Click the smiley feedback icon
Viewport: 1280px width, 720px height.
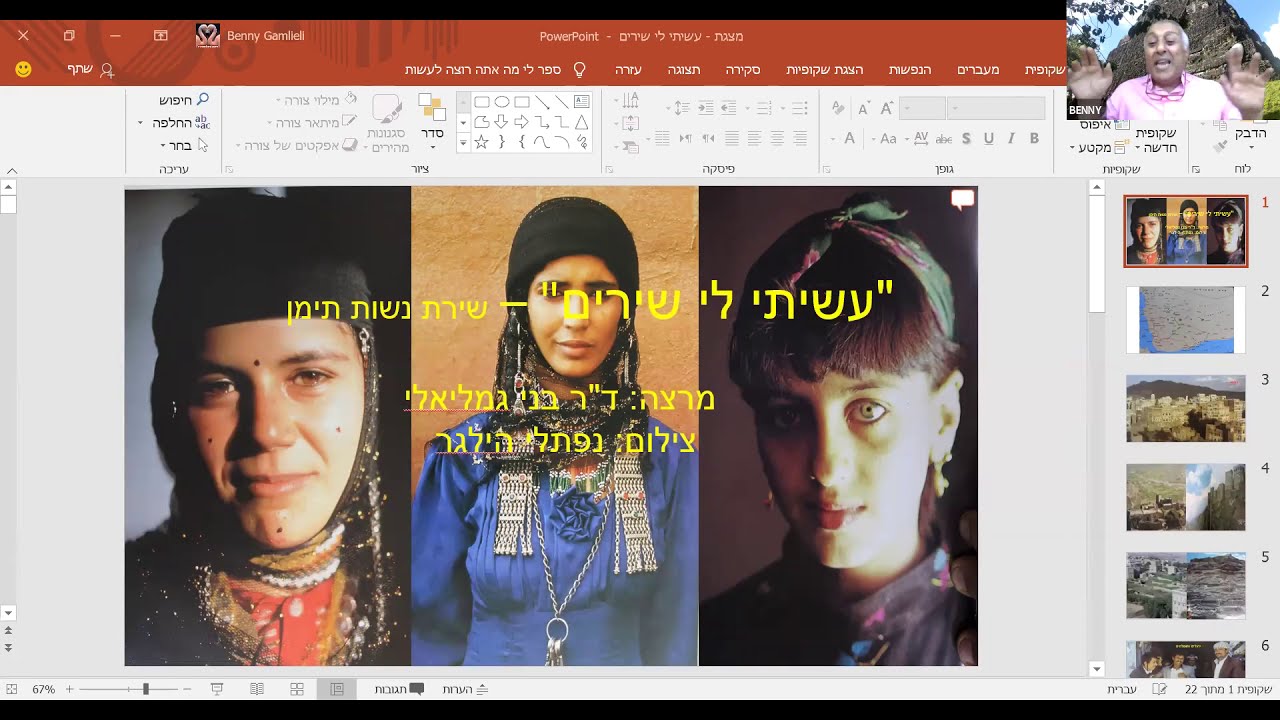tap(23, 69)
